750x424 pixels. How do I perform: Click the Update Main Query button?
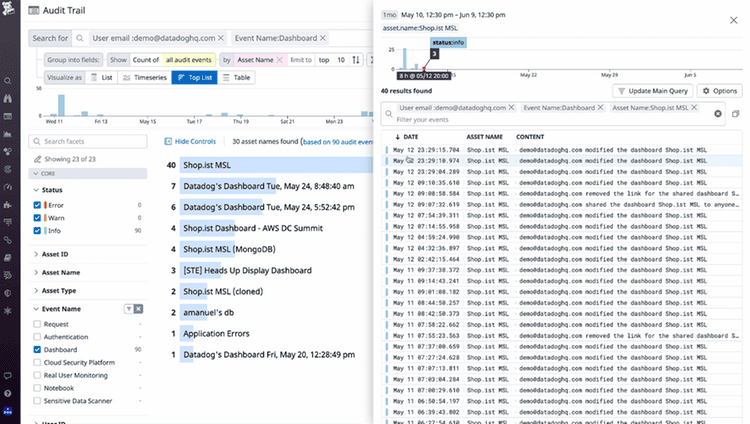click(653, 91)
